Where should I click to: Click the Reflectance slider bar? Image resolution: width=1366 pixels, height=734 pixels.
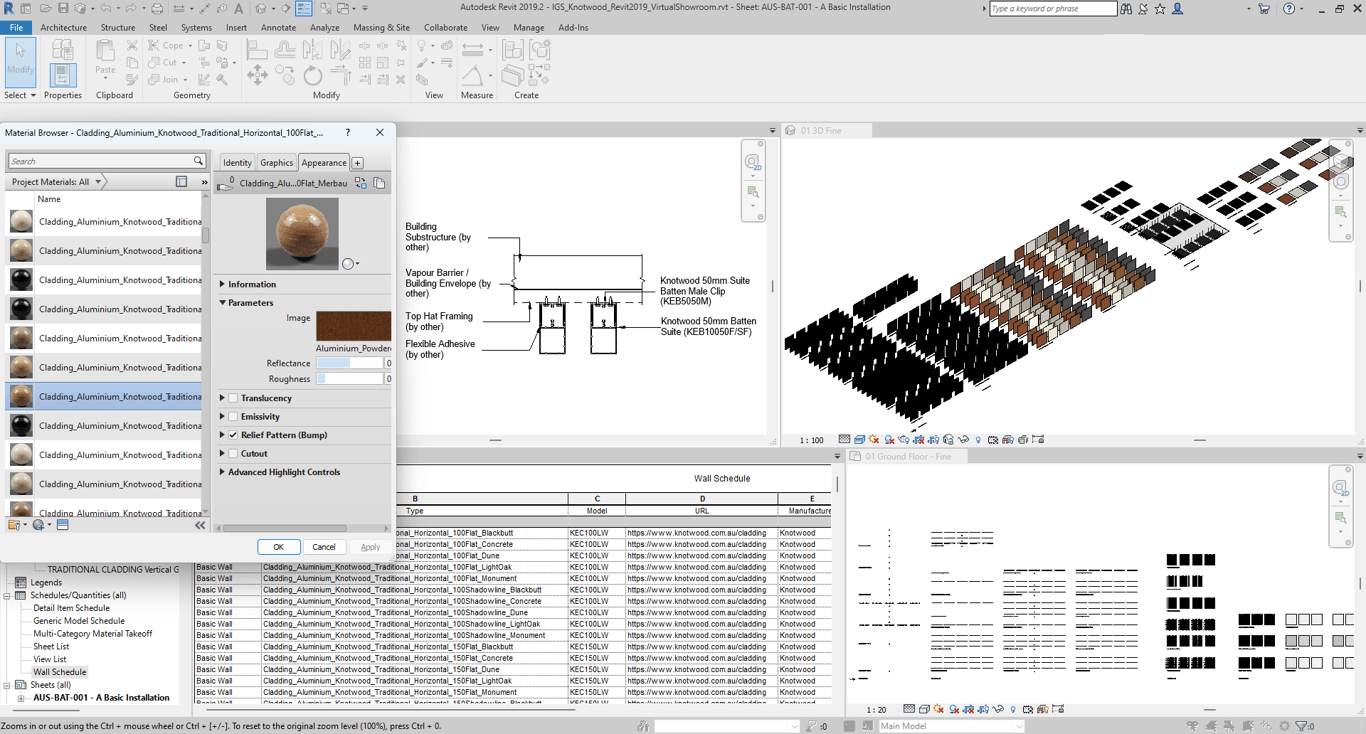350,364
